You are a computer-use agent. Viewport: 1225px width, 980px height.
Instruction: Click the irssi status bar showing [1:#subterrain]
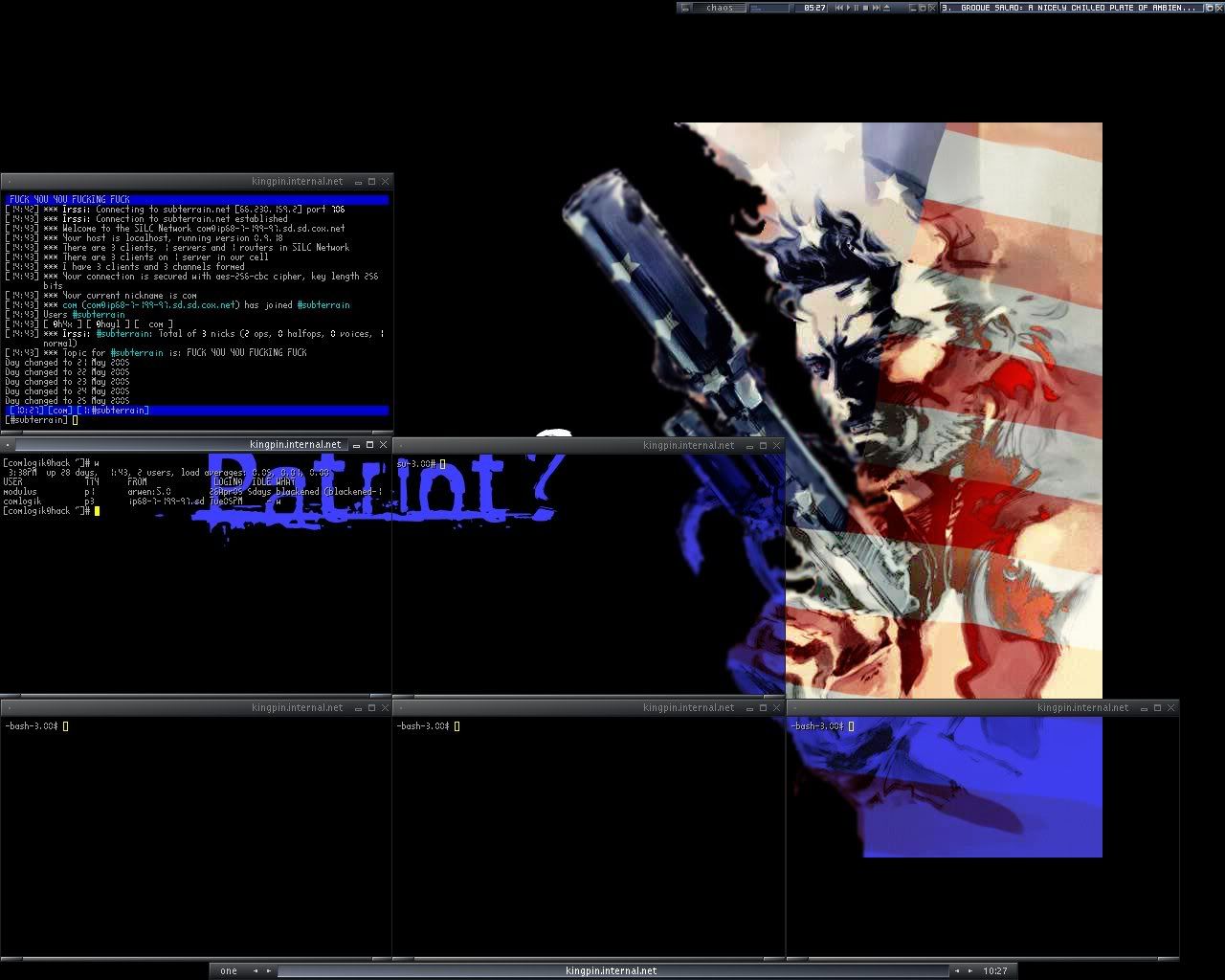coord(196,411)
